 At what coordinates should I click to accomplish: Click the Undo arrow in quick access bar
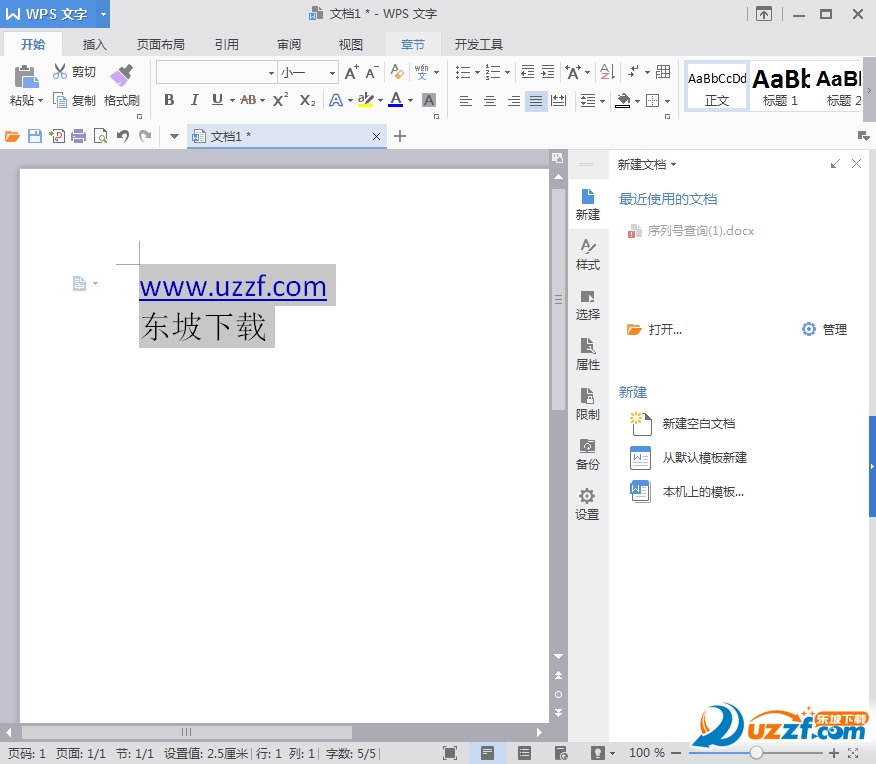pyautogui.click(x=123, y=136)
